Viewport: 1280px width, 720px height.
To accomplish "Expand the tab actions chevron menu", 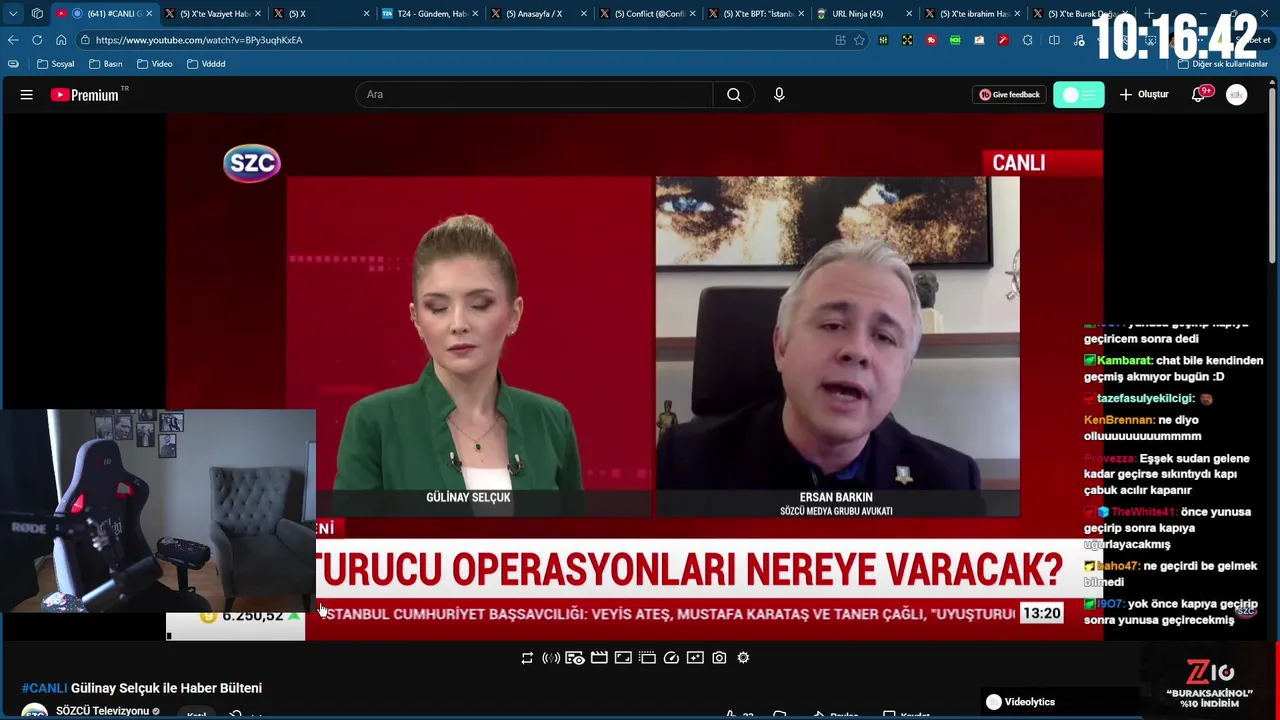I will coord(13,14).
